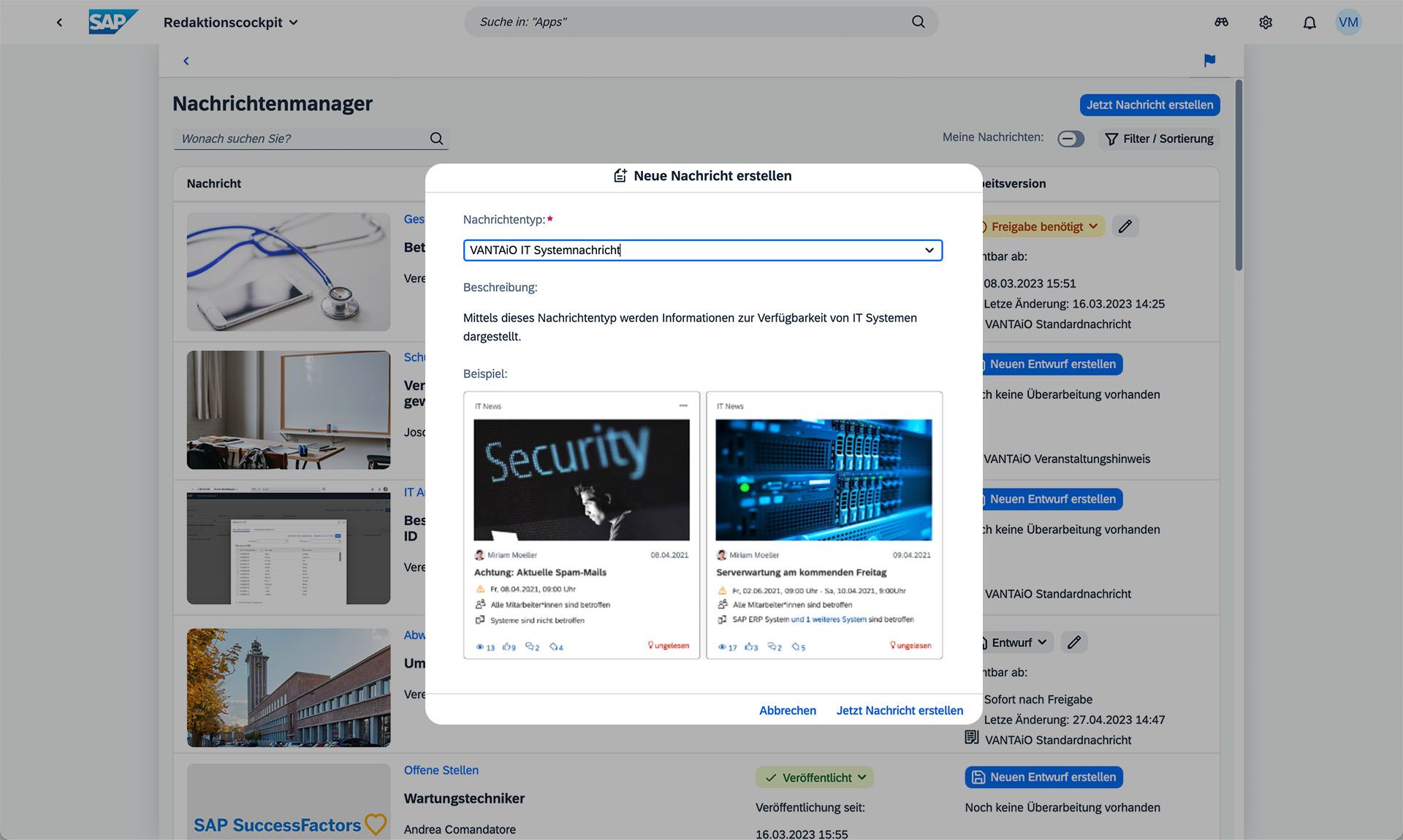Open Filter / Sortierung
This screenshot has width=1403, height=840.
click(x=1159, y=139)
